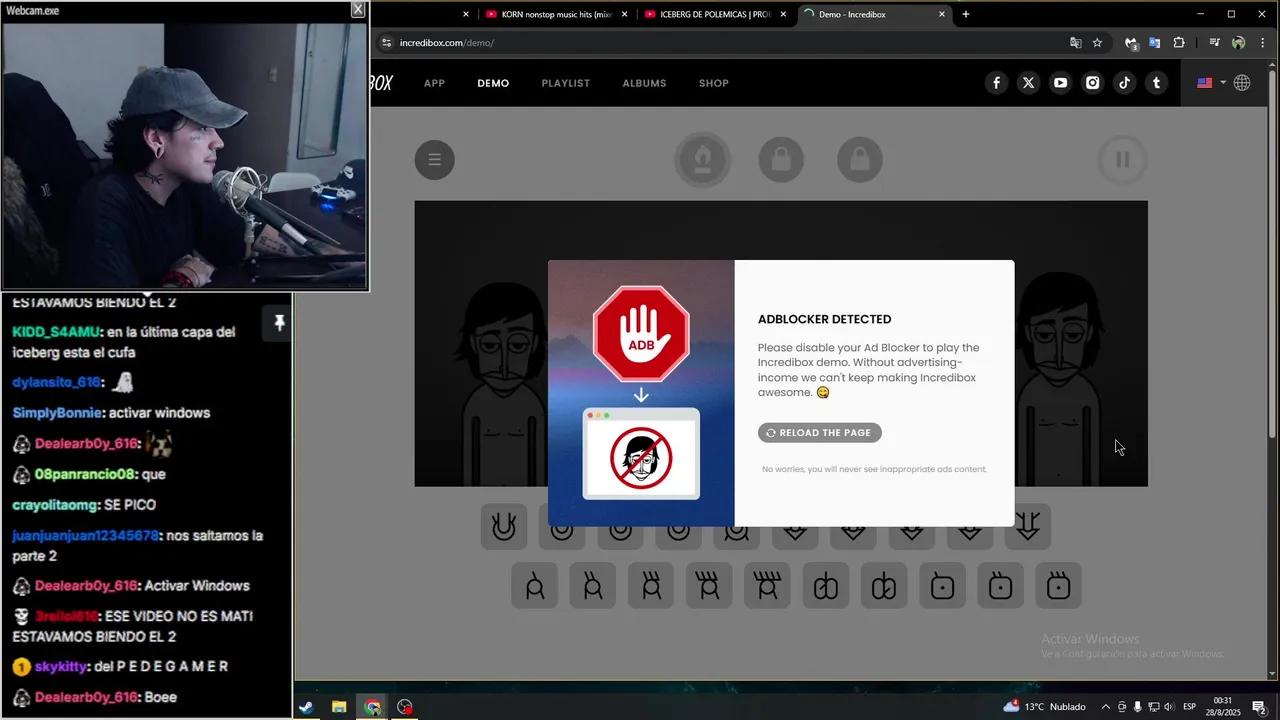Close the ICEBERG DE POLEMICAS tab
Screen dimensions: 1280x720
tap(783, 14)
